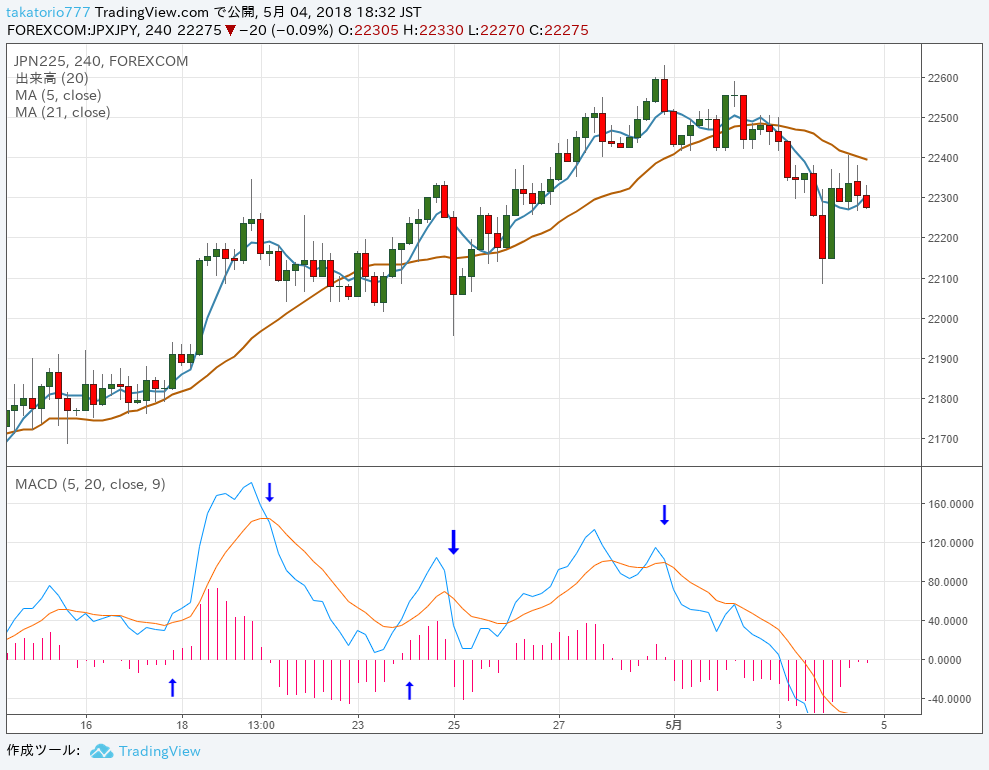The width and height of the screenshot is (989, 770).
Task: Click the 21700 price axis label
Action: [943, 440]
